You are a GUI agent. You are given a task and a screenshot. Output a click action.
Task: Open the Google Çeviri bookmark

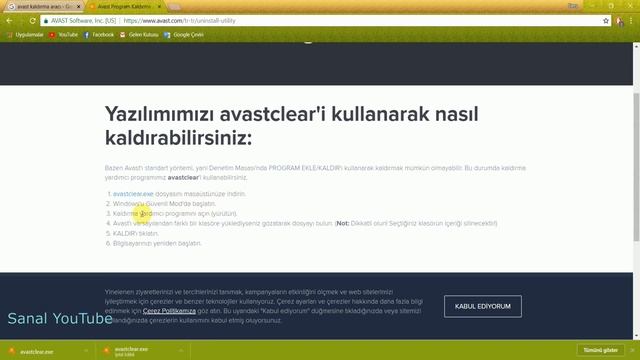point(184,35)
